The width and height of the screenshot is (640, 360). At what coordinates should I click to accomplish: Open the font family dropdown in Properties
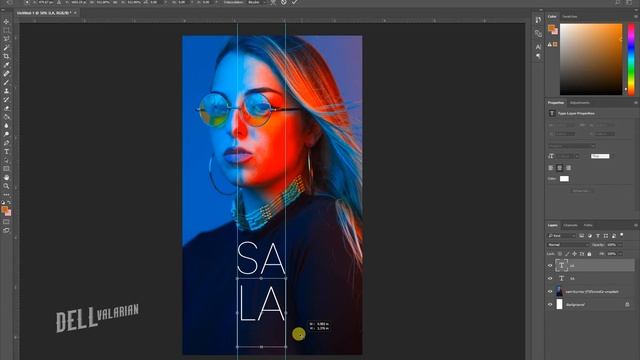point(571,146)
